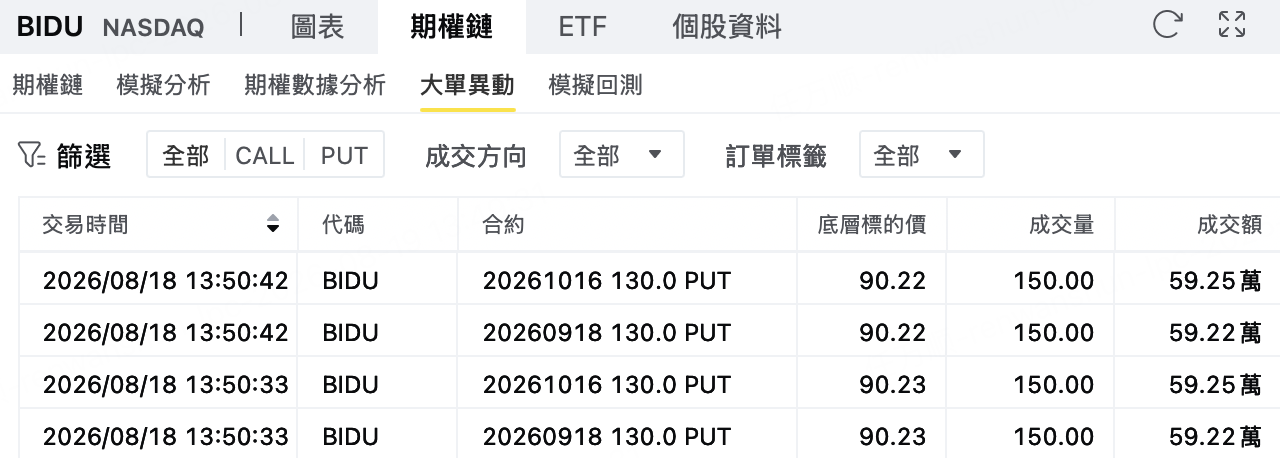Select the 13:50:42 row with 20260918 contract
Viewport: 1280px width, 458px height.
(650, 331)
